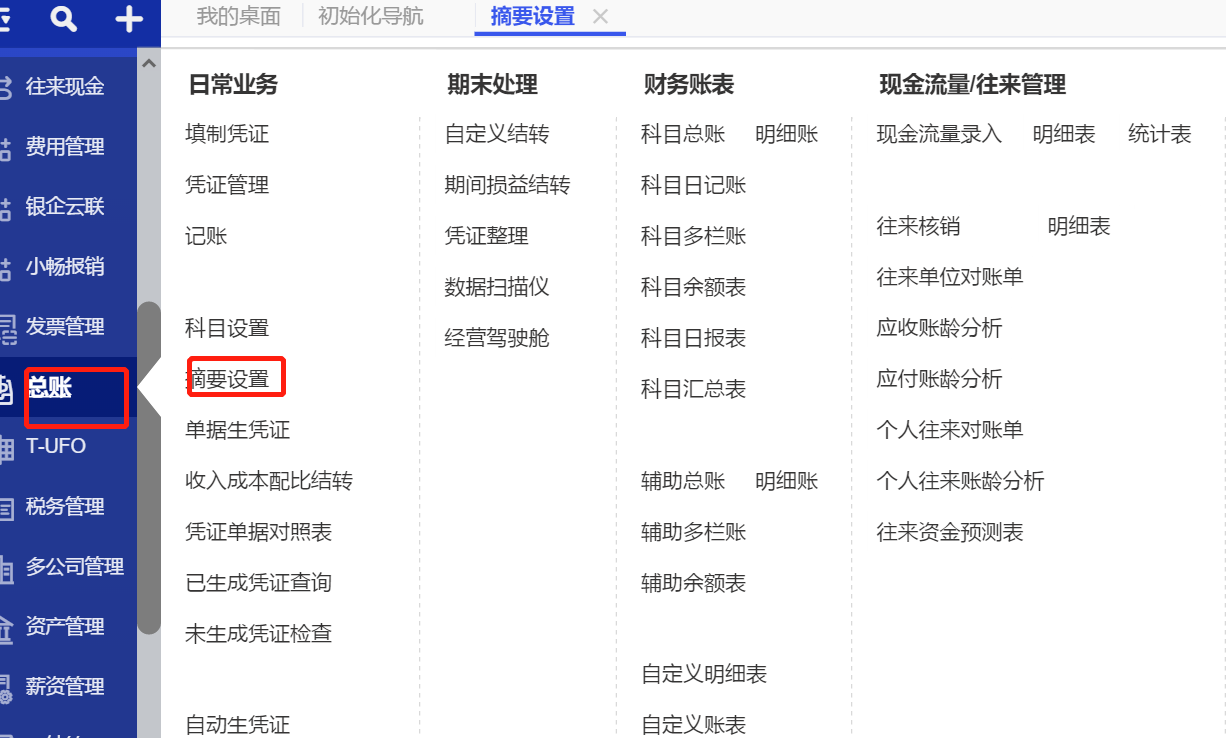Image resolution: width=1226 pixels, height=738 pixels.
Task: Open the 凭证单据对照表 link
Action: coord(259,532)
